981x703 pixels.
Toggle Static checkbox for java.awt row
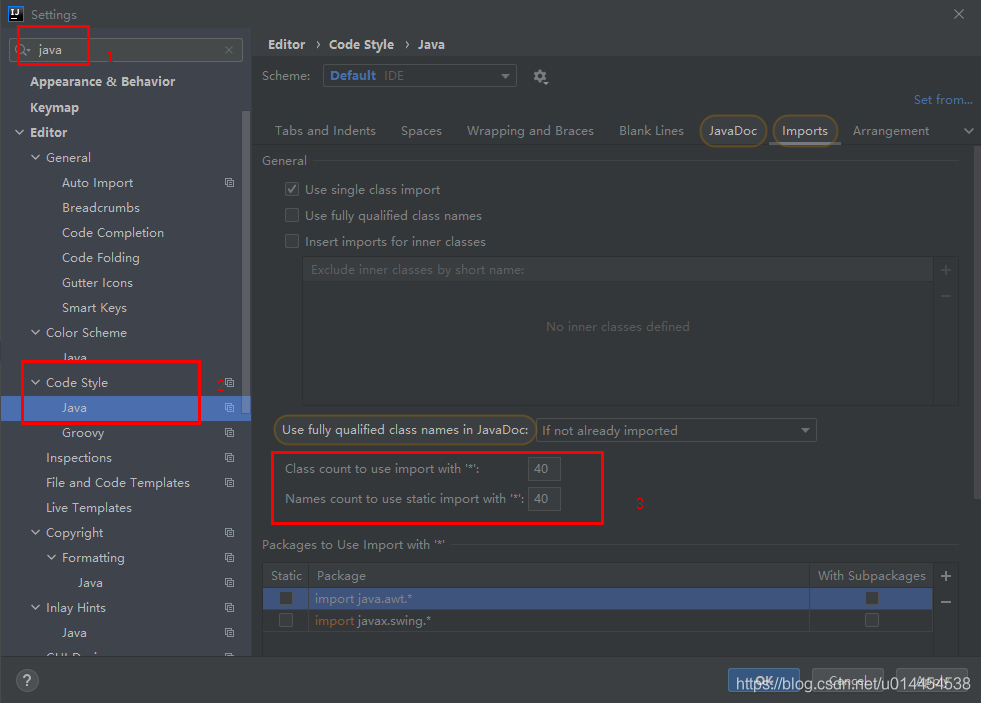[x=286, y=598]
